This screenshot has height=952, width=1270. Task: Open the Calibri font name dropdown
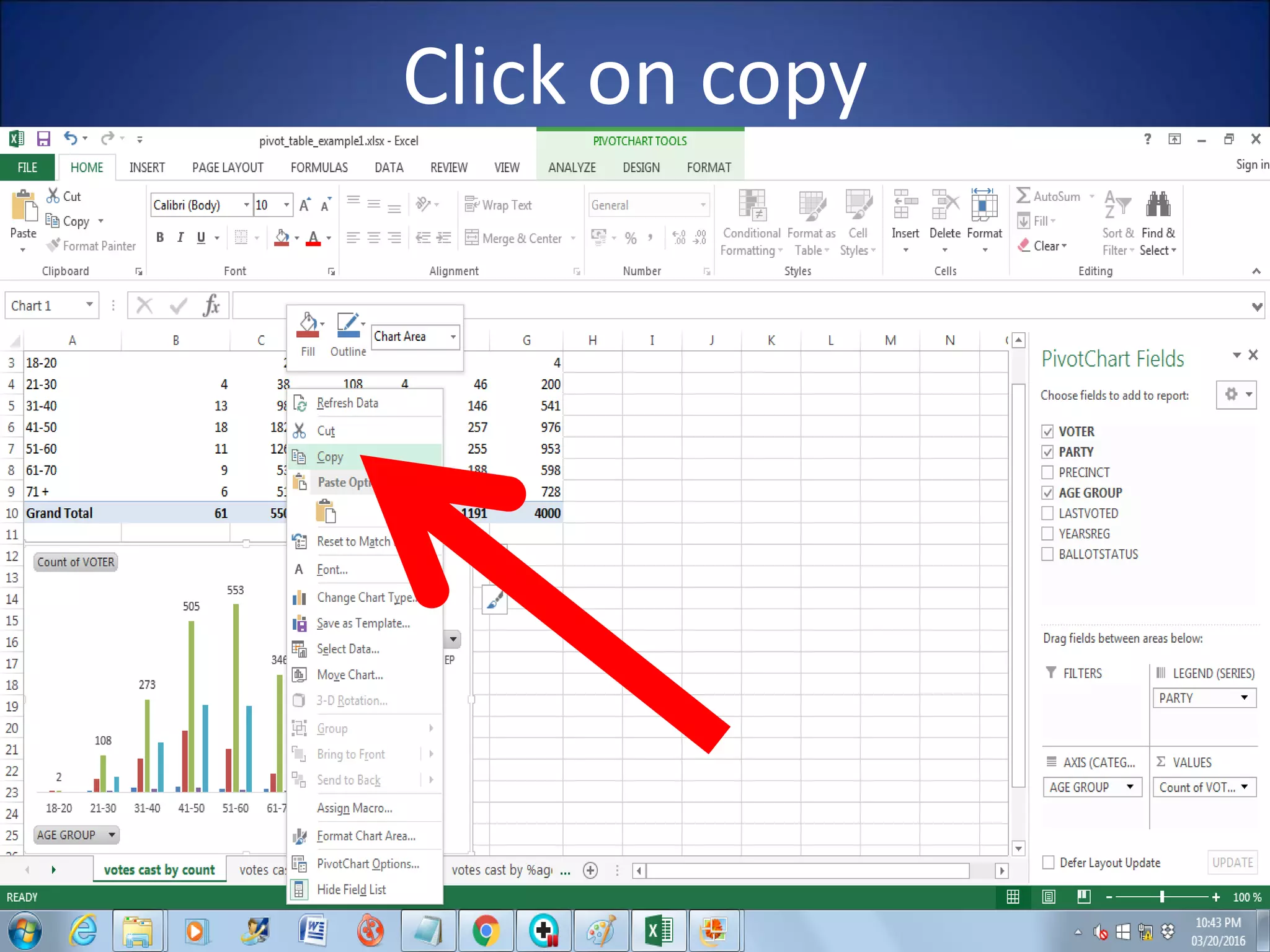click(x=246, y=205)
